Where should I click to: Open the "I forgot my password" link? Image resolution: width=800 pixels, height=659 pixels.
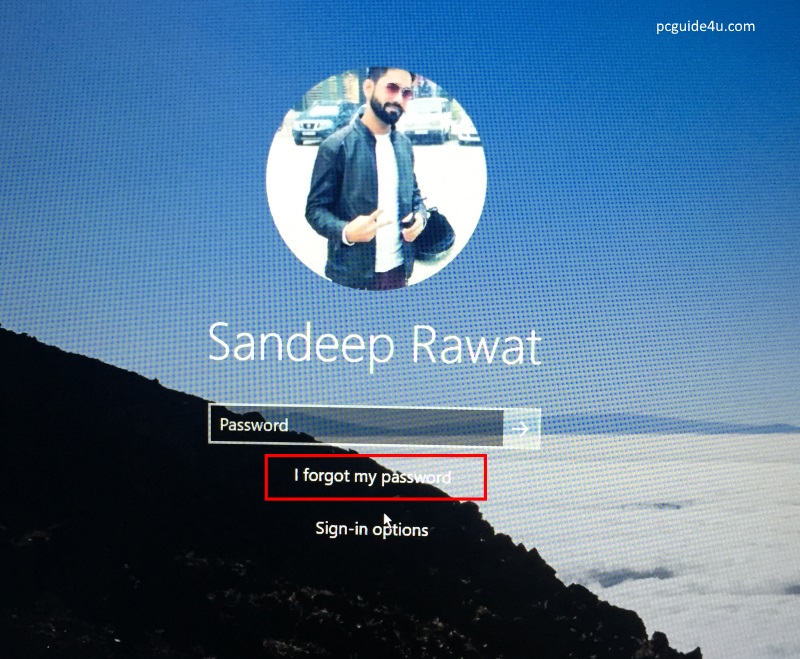(372, 477)
